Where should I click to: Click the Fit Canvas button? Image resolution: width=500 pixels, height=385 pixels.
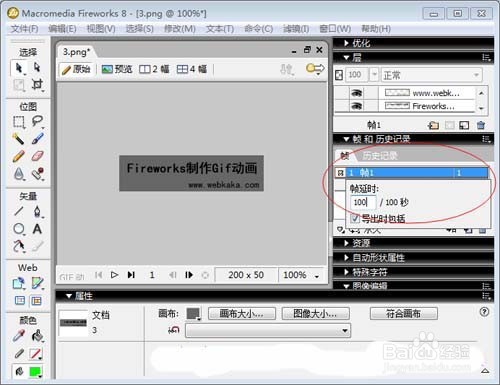404,313
